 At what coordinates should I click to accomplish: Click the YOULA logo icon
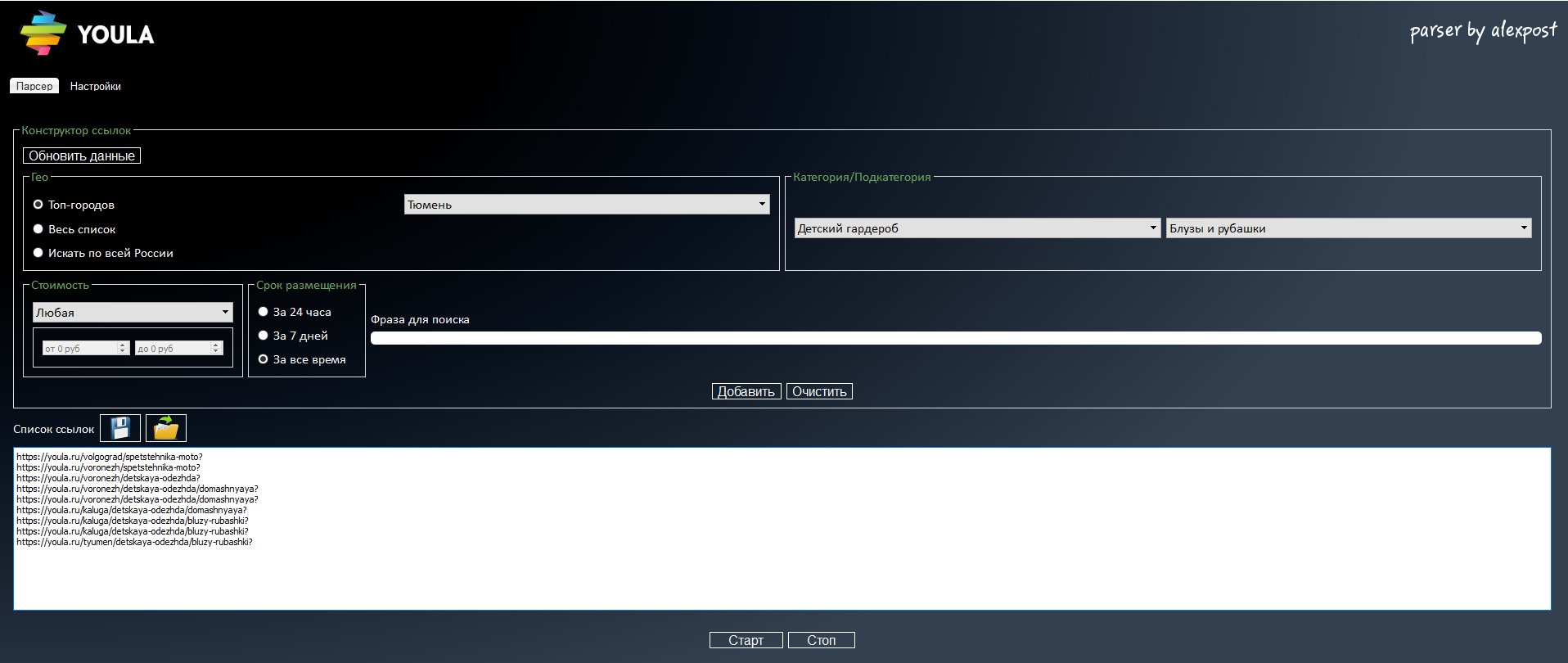(43, 34)
